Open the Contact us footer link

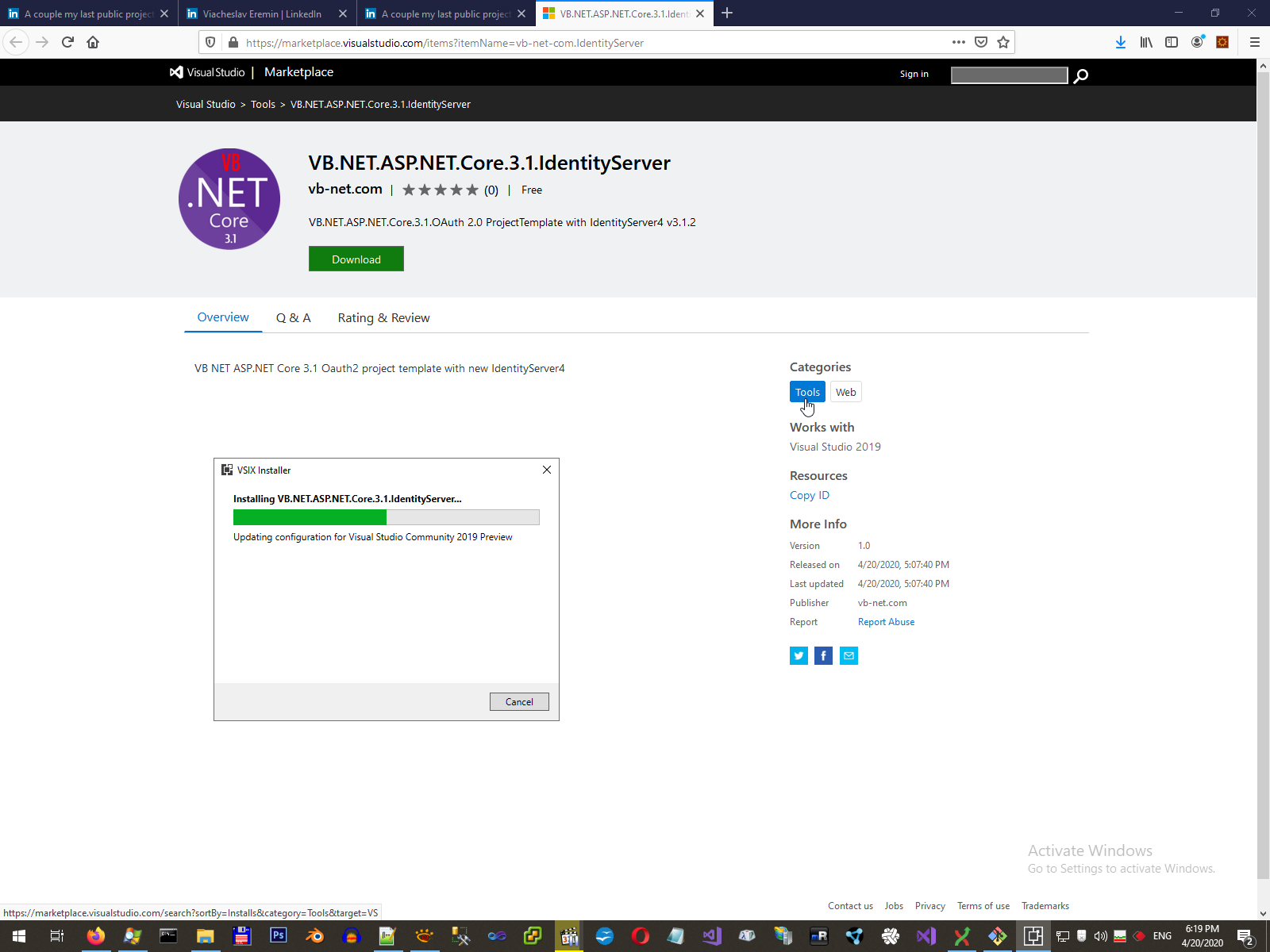(850, 906)
